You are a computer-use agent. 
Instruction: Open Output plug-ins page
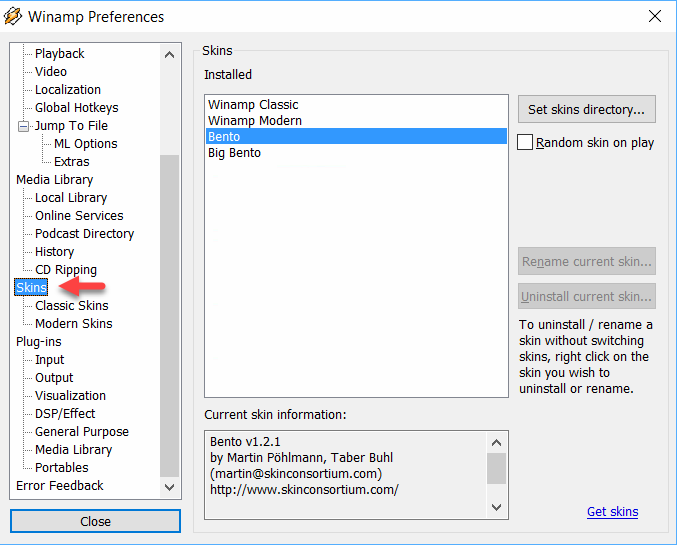coord(54,378)
